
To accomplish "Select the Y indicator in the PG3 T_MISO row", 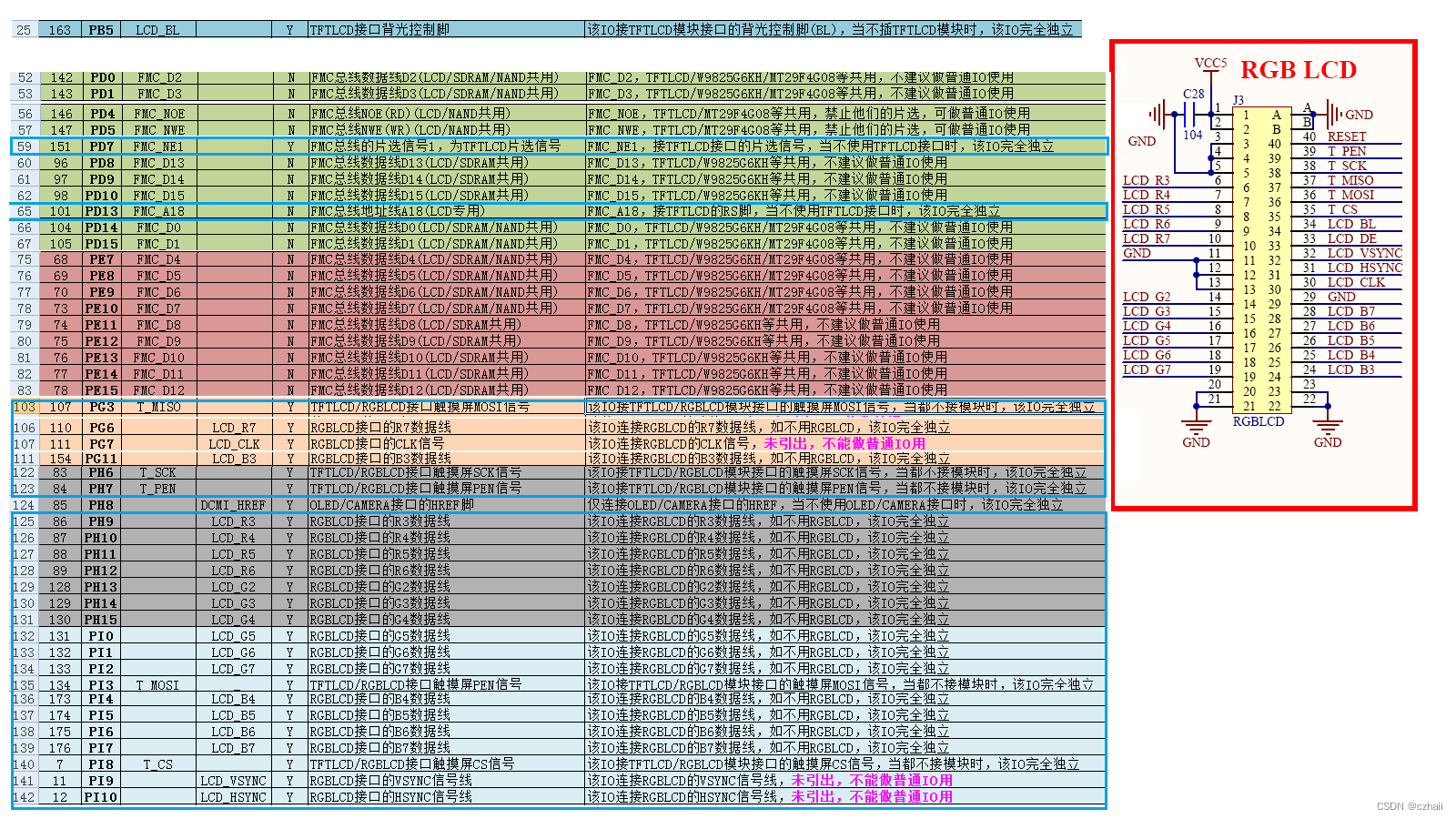I will 288,408.
